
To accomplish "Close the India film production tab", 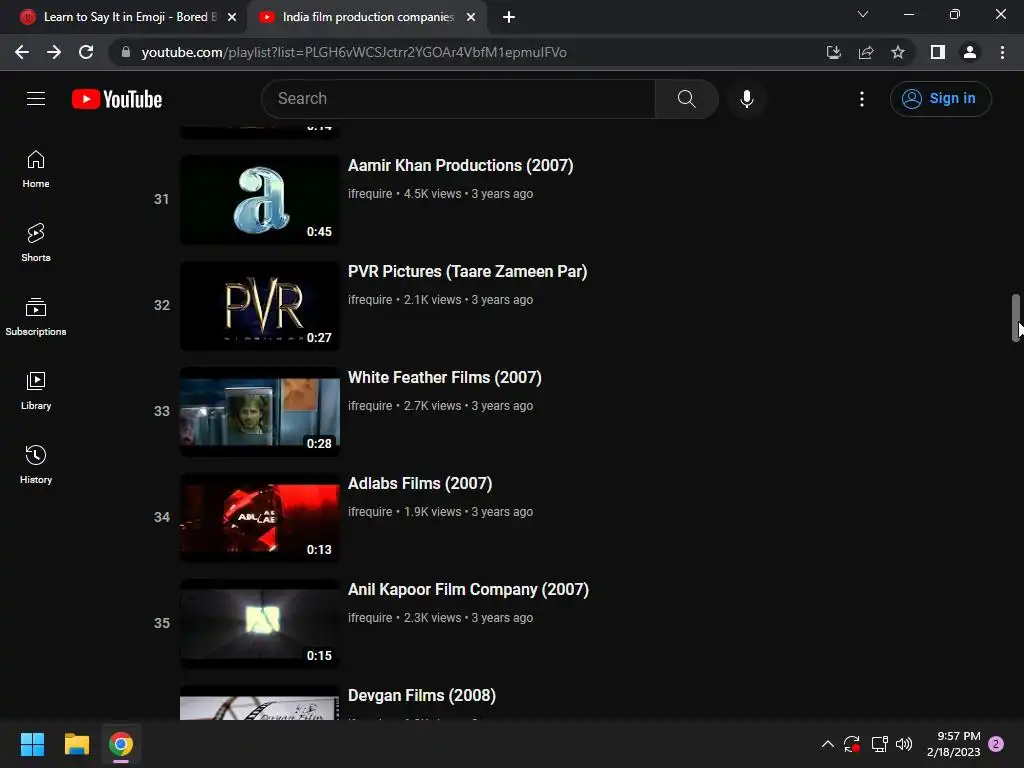I will (471, 17).
